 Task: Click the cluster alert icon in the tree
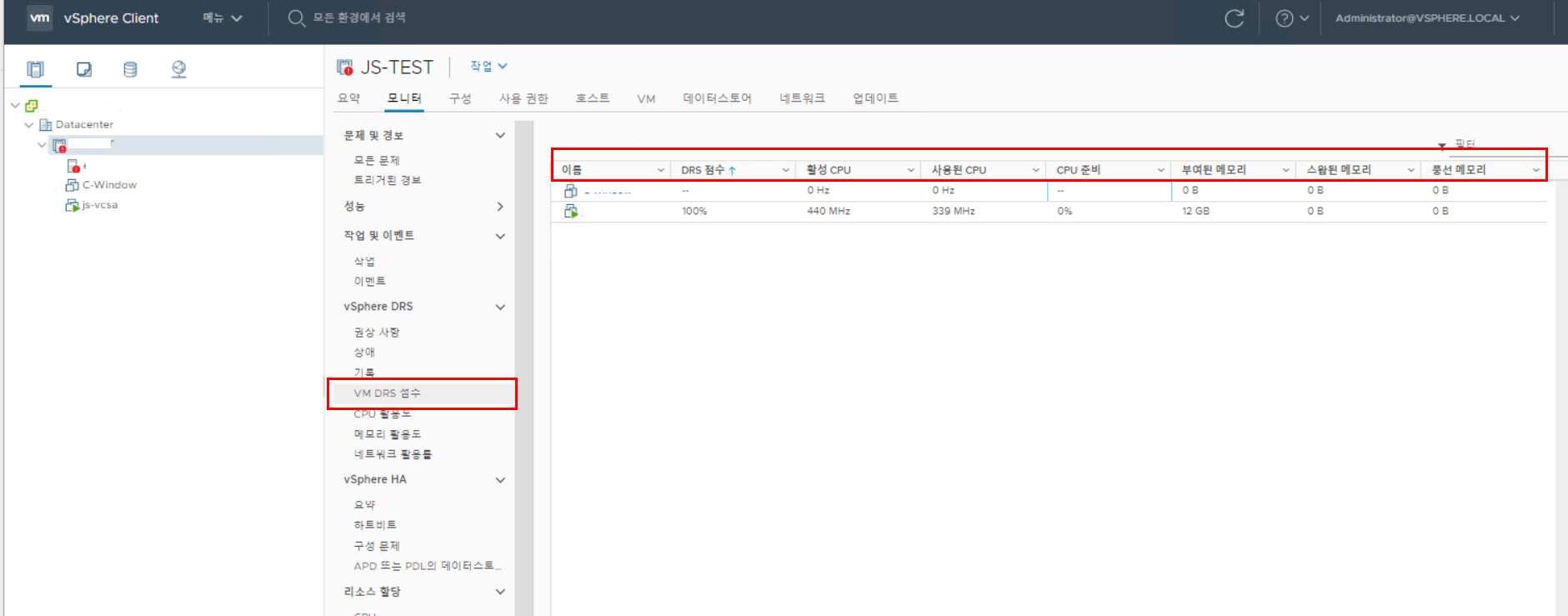click(x=59, y=146)
